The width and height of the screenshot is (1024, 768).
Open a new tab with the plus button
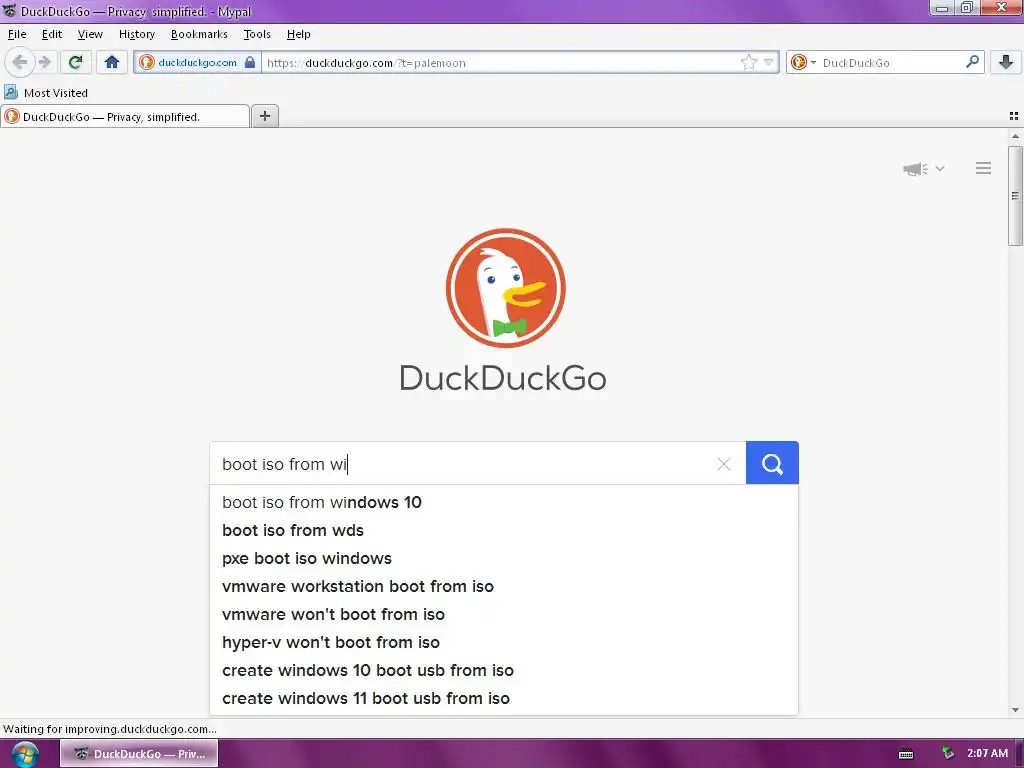click(x=264, y=116)
